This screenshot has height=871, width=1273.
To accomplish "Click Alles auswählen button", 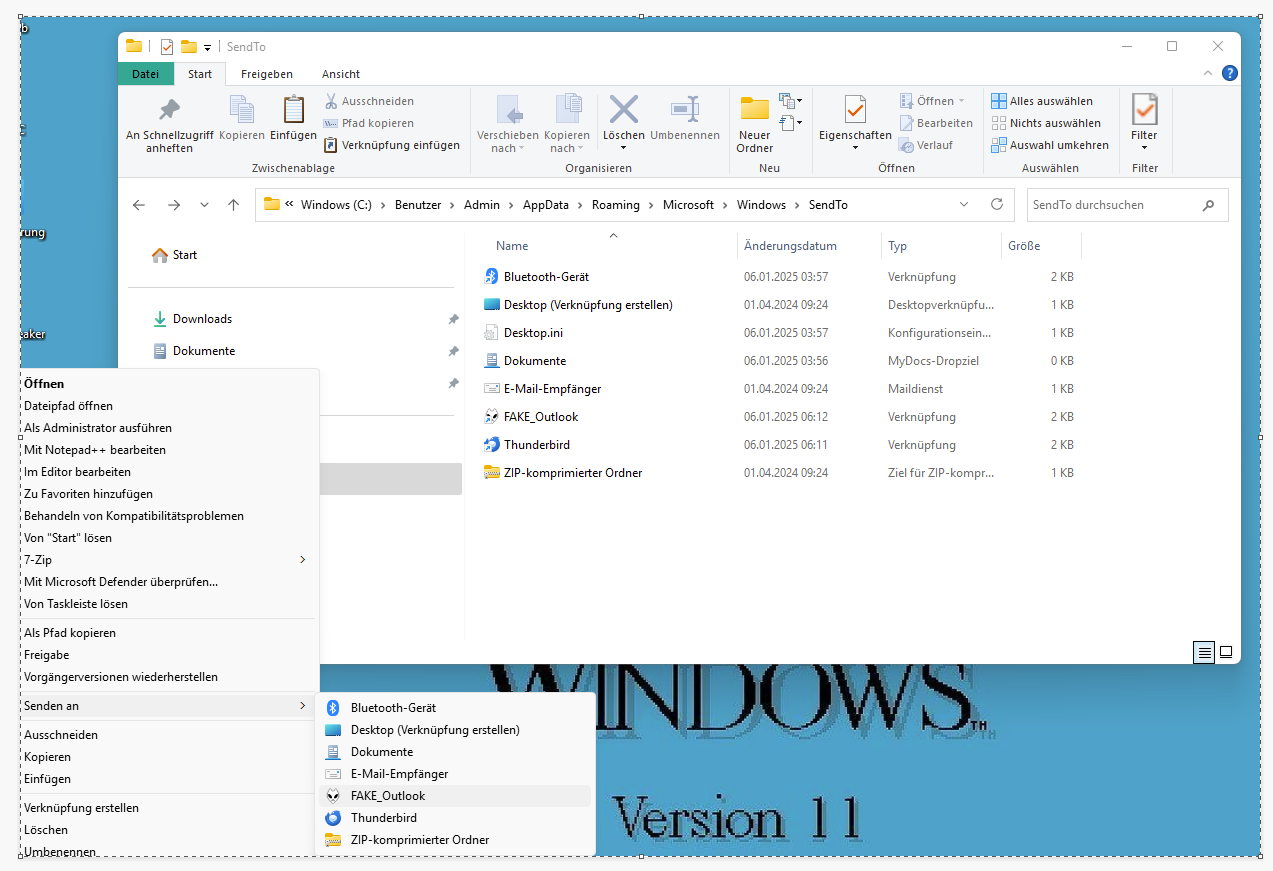I will click(x=1042, y=101).
